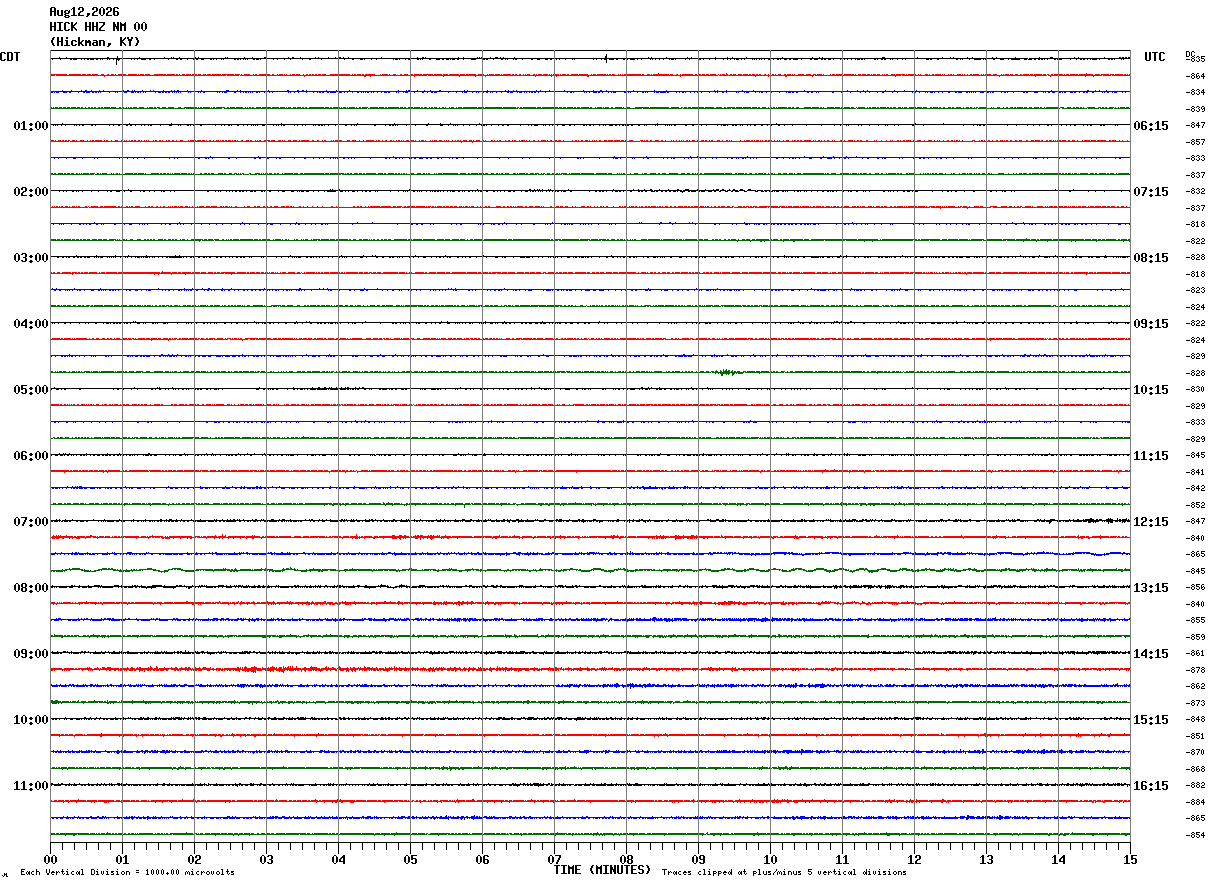Click the HICK HHZ NM 00 station label
The height and width of the screenshot is (886, 1210).
click(x=98, y=27)
